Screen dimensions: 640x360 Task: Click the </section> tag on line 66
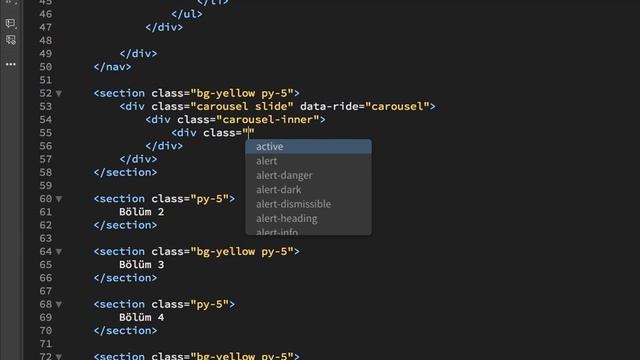[125, 278]
